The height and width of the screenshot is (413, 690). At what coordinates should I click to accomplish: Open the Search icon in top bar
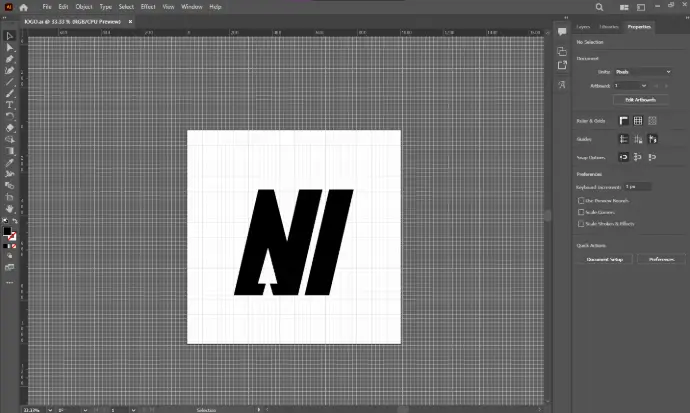pyautogui.click(x=599, y=7)
